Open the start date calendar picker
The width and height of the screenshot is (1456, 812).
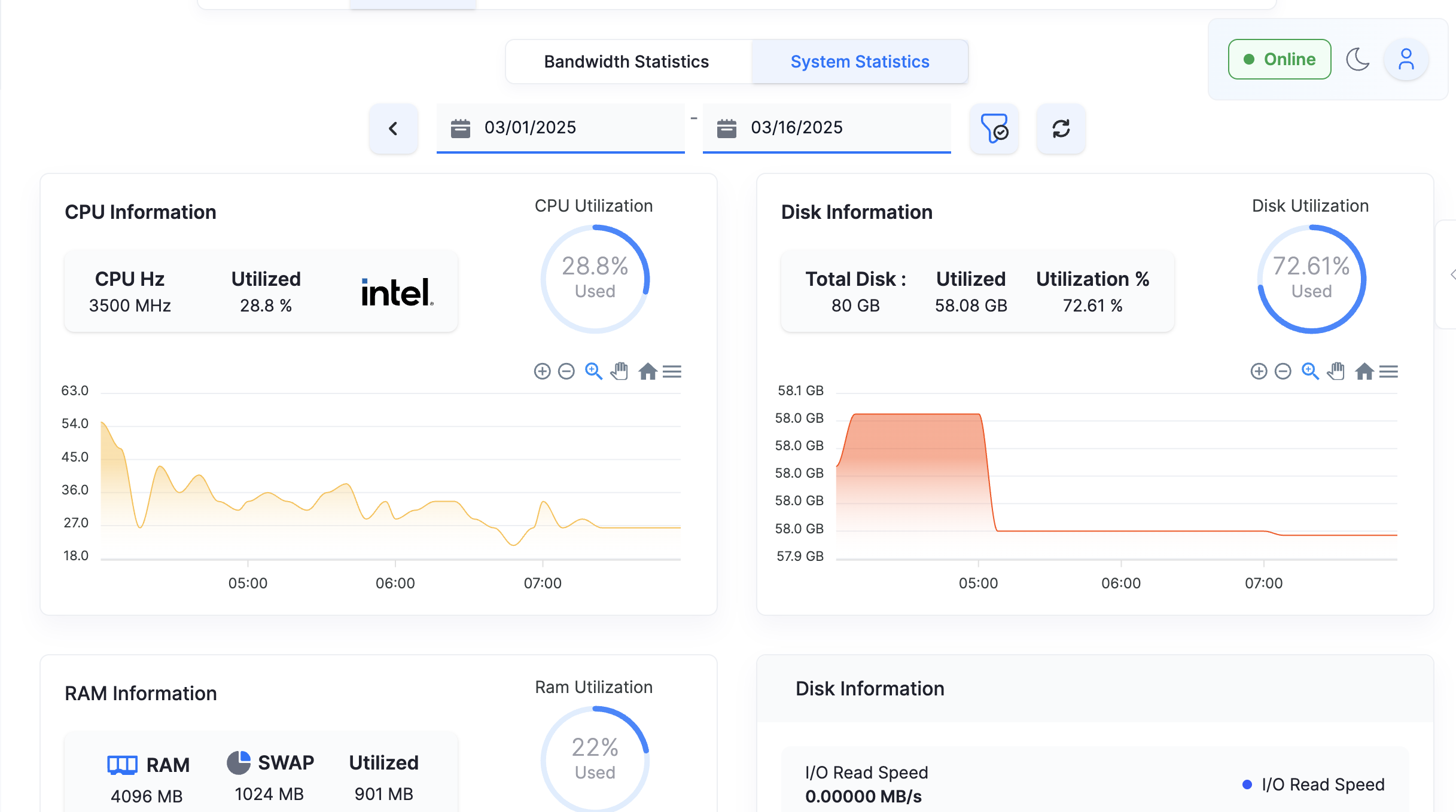click(458, 127)
